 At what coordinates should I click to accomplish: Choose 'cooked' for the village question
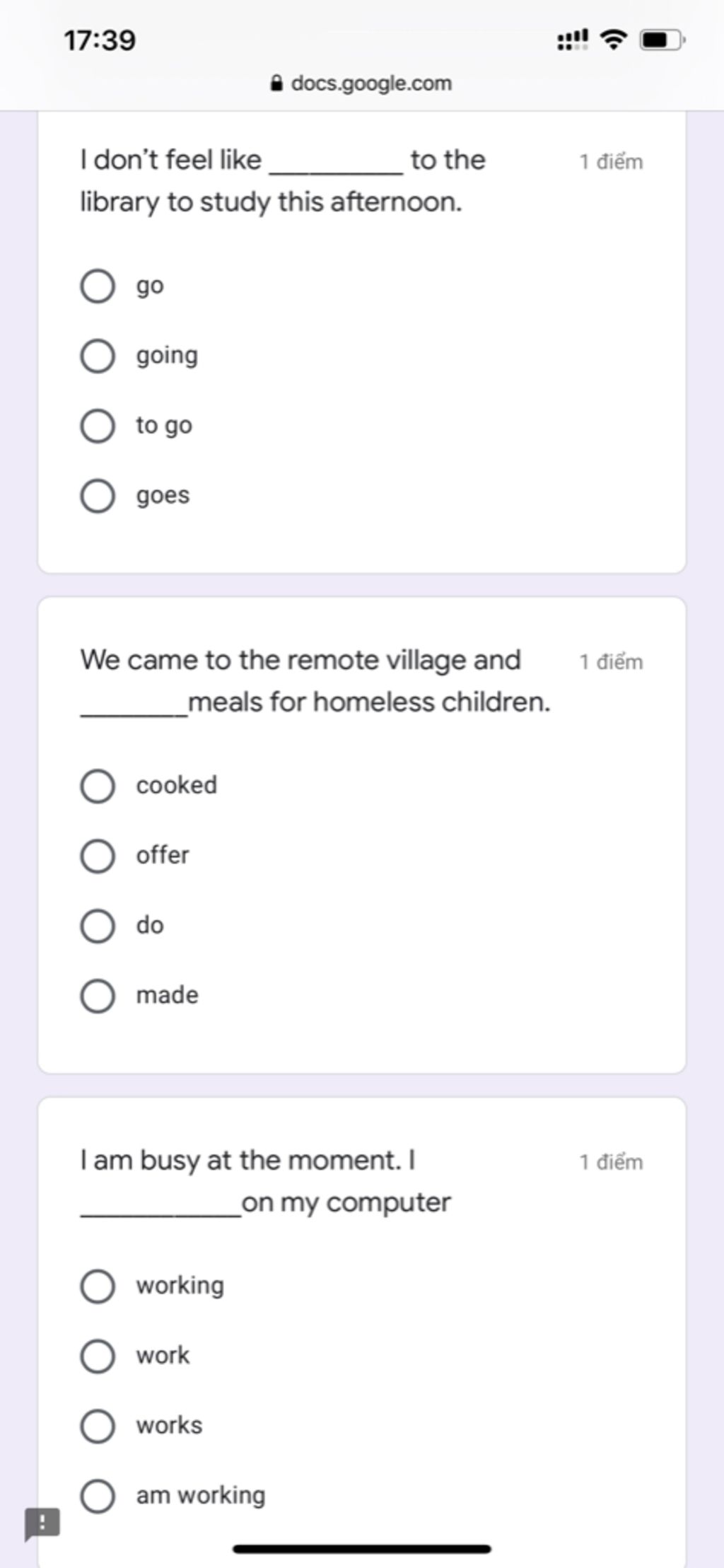click(x=98, y=786)
